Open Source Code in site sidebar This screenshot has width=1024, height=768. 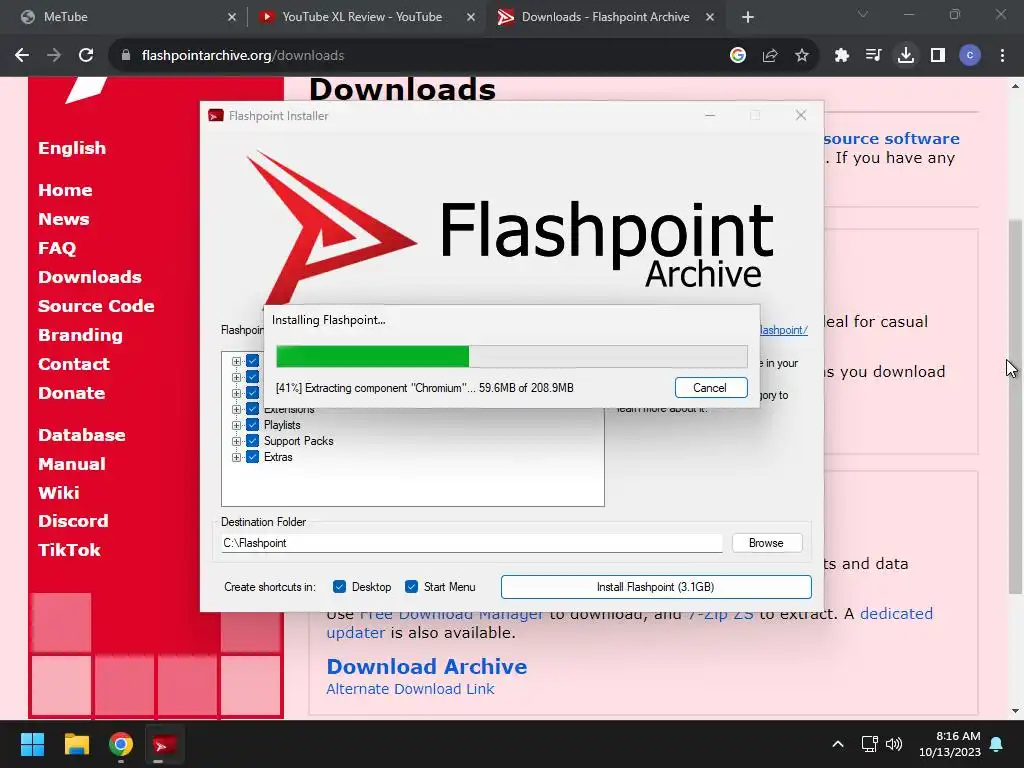pyautogui.click(x=96, y=306)
